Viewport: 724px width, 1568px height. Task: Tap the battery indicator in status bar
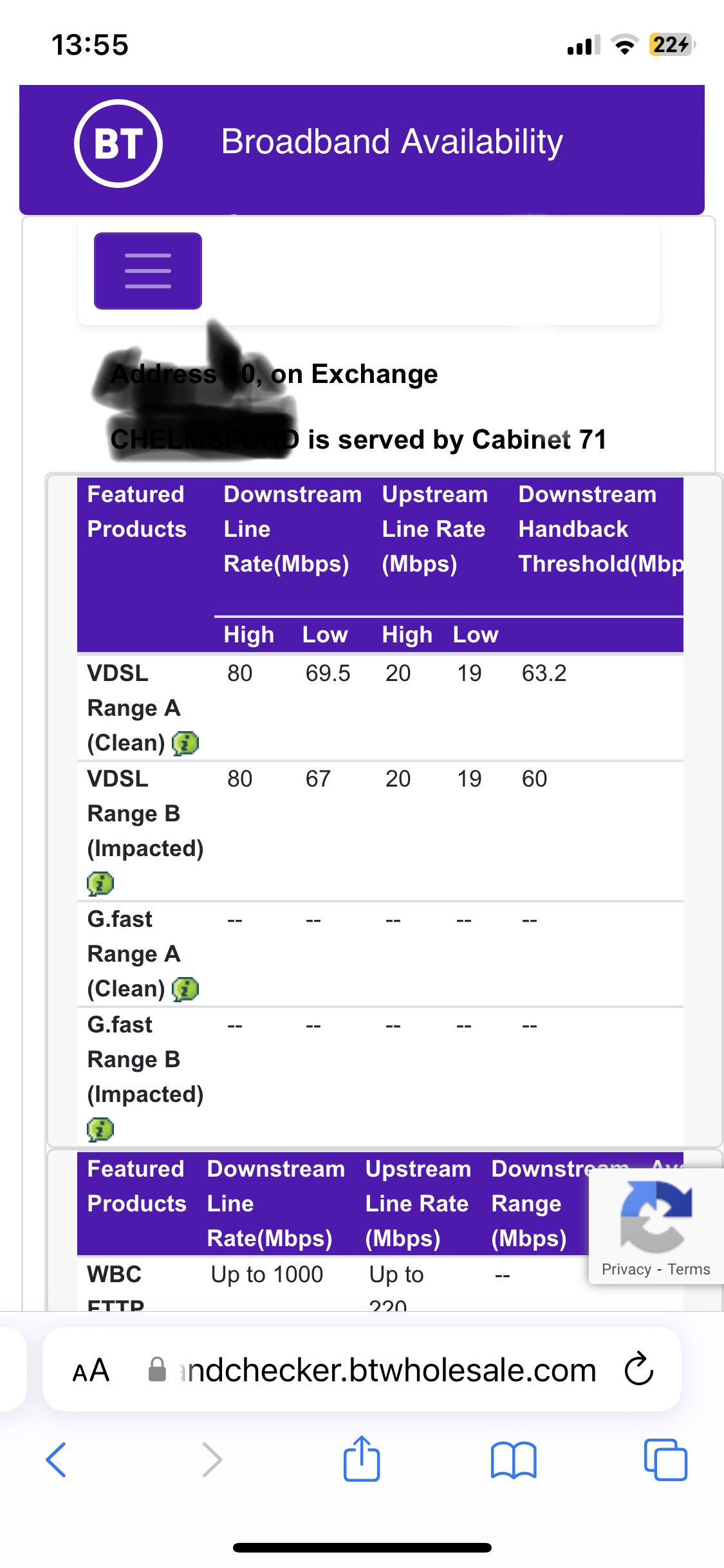click(x=671, y=45)
